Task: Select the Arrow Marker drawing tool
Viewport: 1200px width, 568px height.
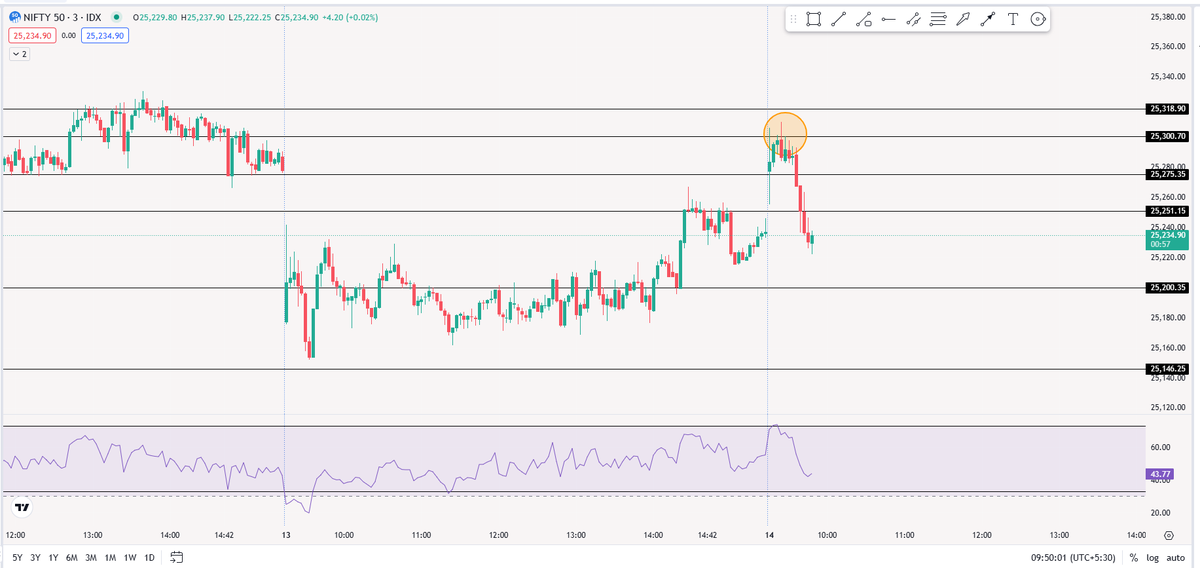Action: 963,18
